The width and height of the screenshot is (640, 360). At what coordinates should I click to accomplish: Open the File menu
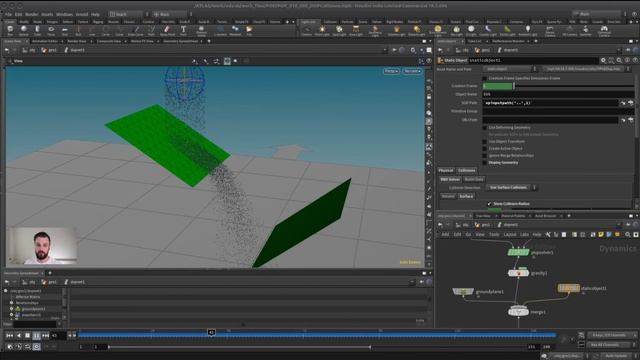point(9,14)
